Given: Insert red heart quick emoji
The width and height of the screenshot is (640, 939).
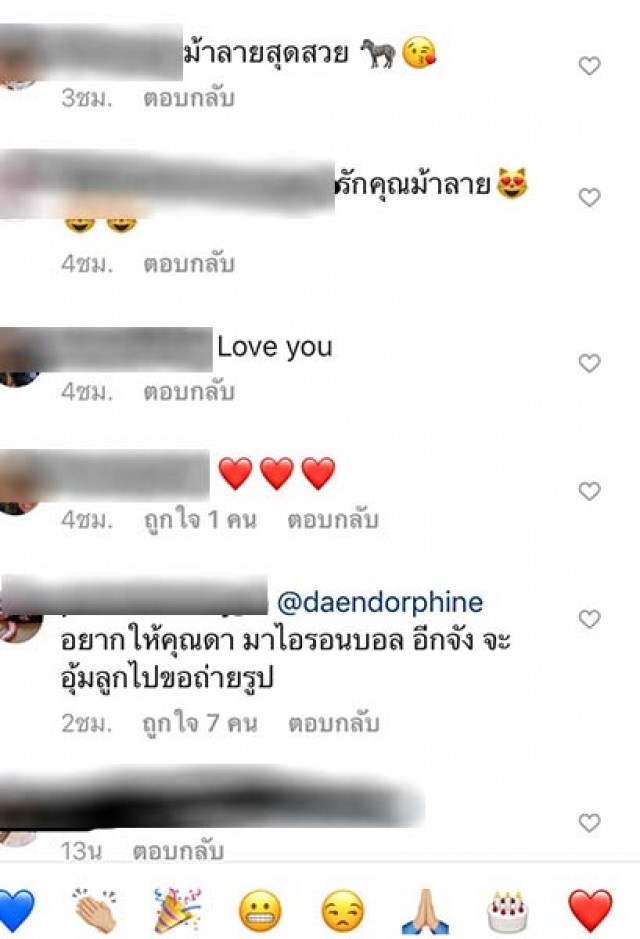Looking at the screenshot, I should (x=590, y=911).
